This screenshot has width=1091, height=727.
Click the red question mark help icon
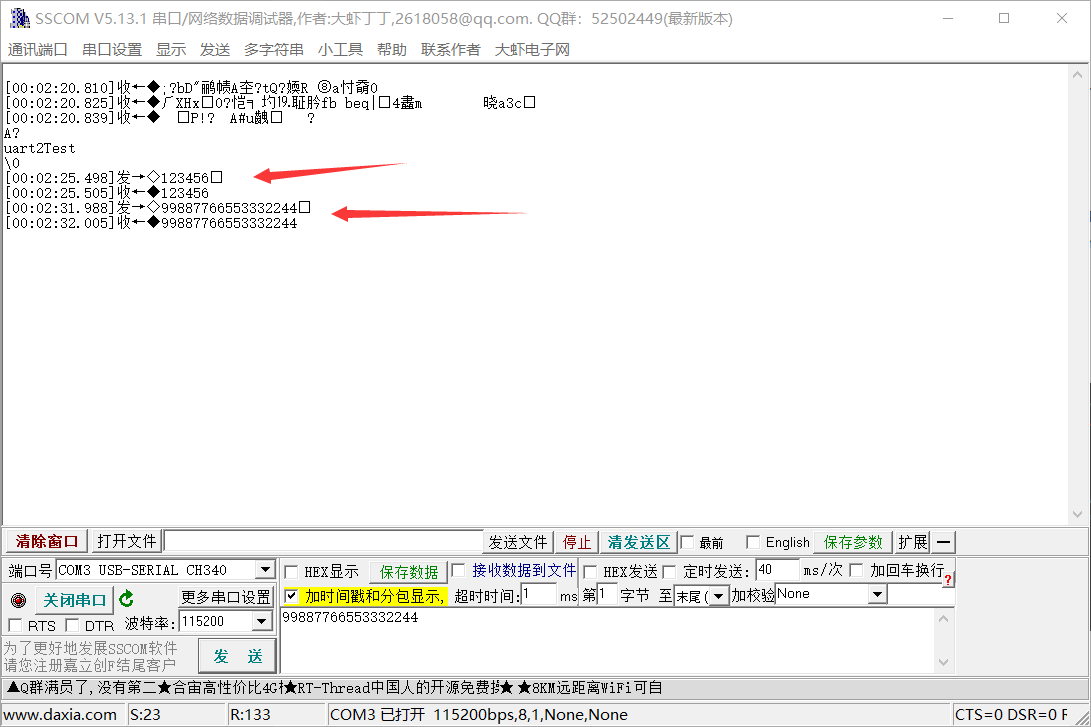[x=948, y=579]
